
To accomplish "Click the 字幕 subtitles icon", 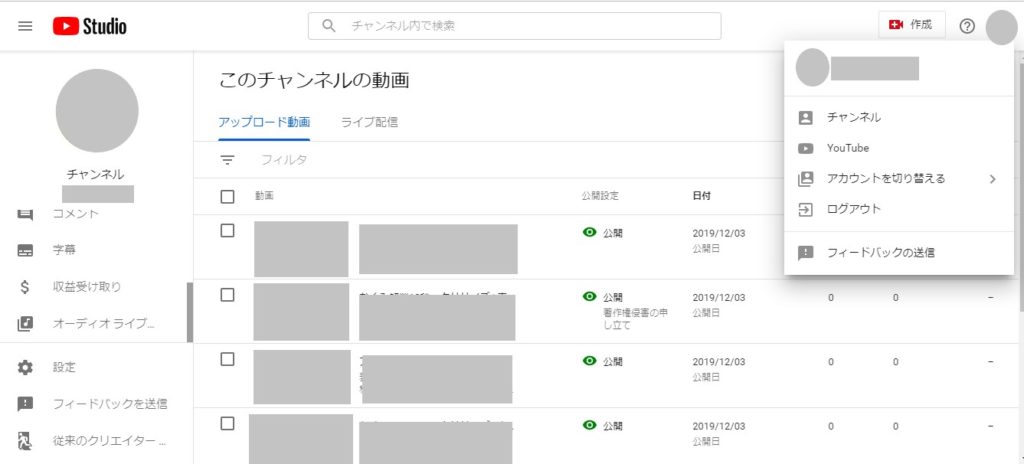I will tap(25, 250).
